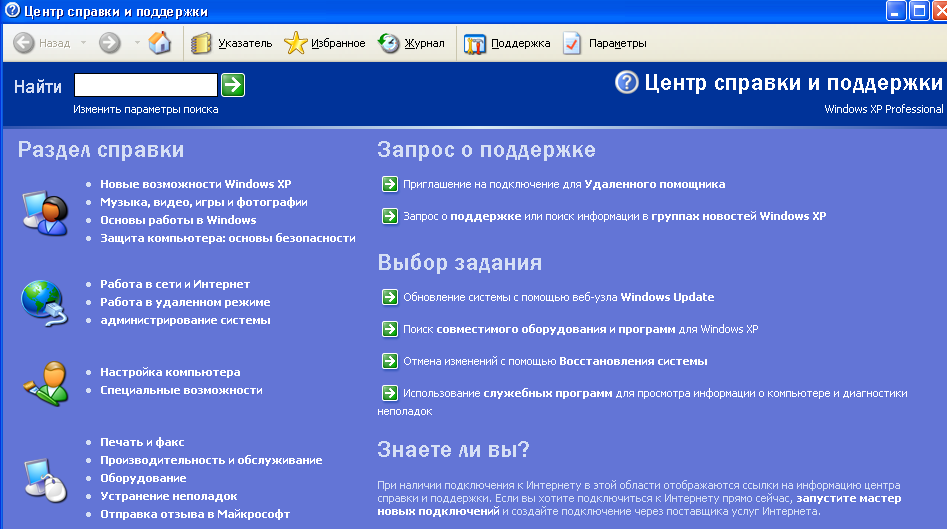Open администрирование системы topic
The image size is (947, 529).
(x=185, y=321)
